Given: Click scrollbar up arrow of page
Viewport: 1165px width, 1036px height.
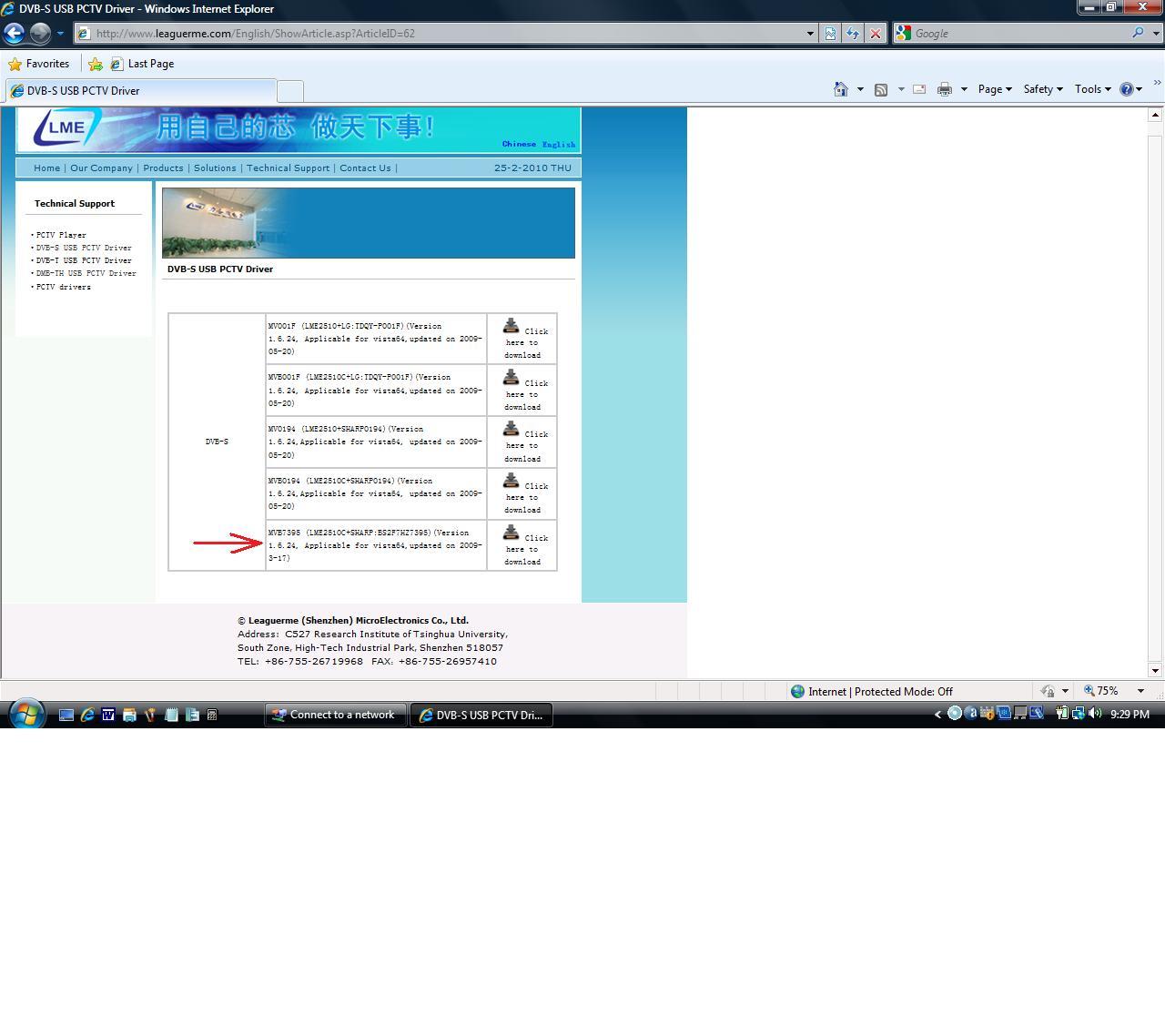Looking at the screenshot, I should (x=1155, y=115).
